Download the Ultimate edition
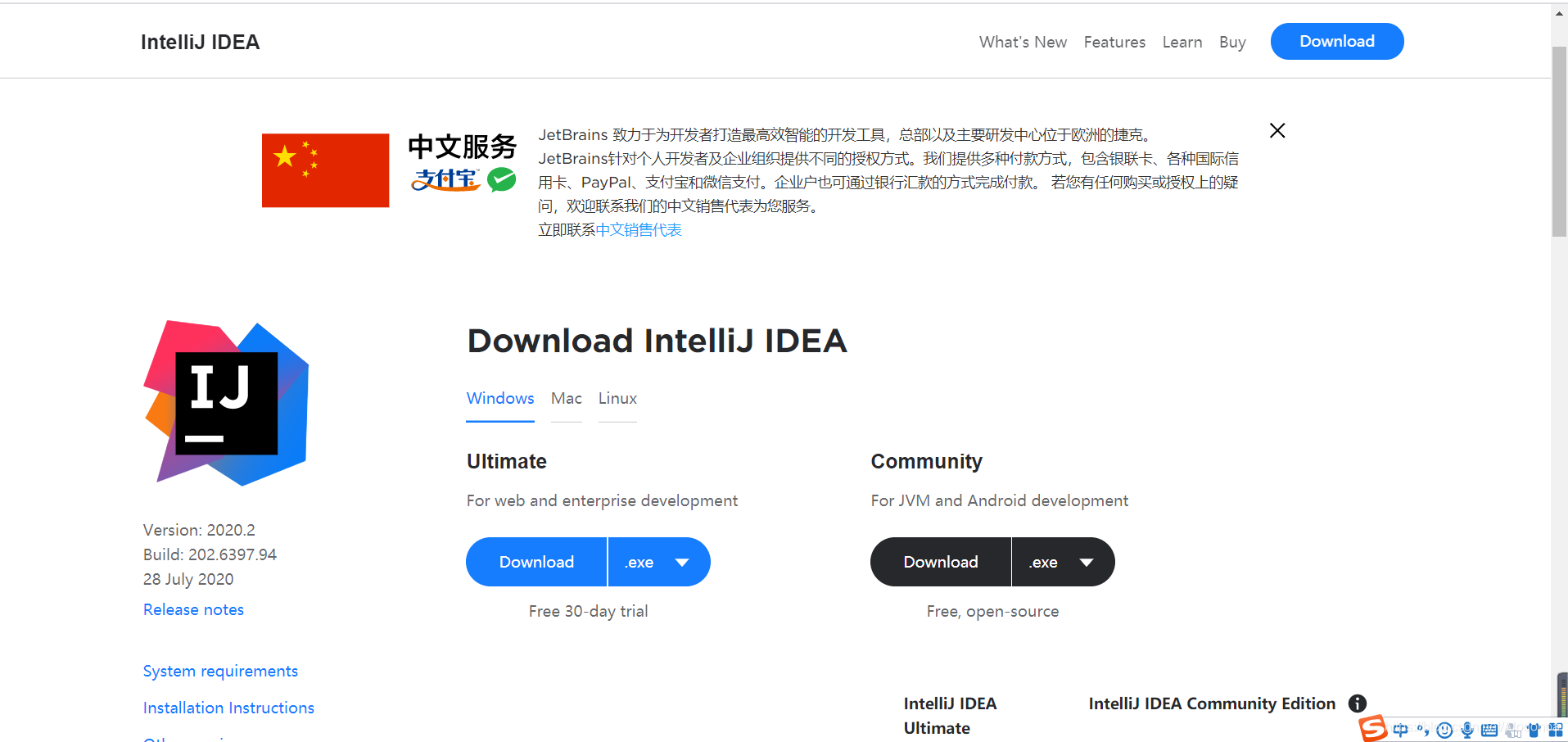 [x=536, y=562]
